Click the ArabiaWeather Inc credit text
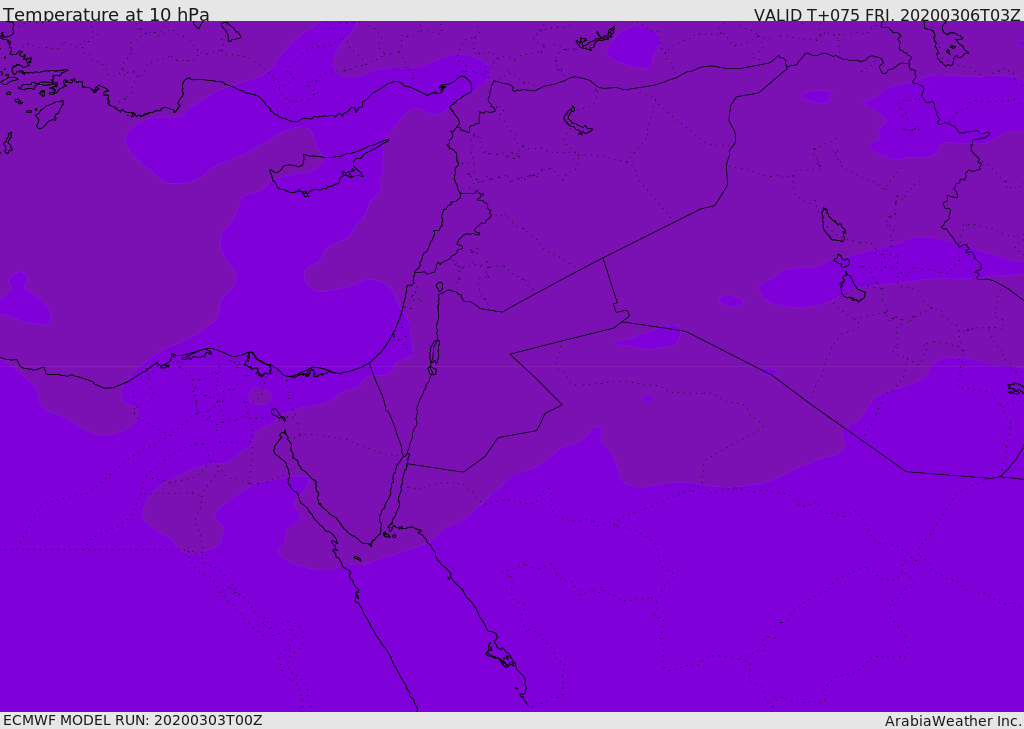 click(952, 721)
